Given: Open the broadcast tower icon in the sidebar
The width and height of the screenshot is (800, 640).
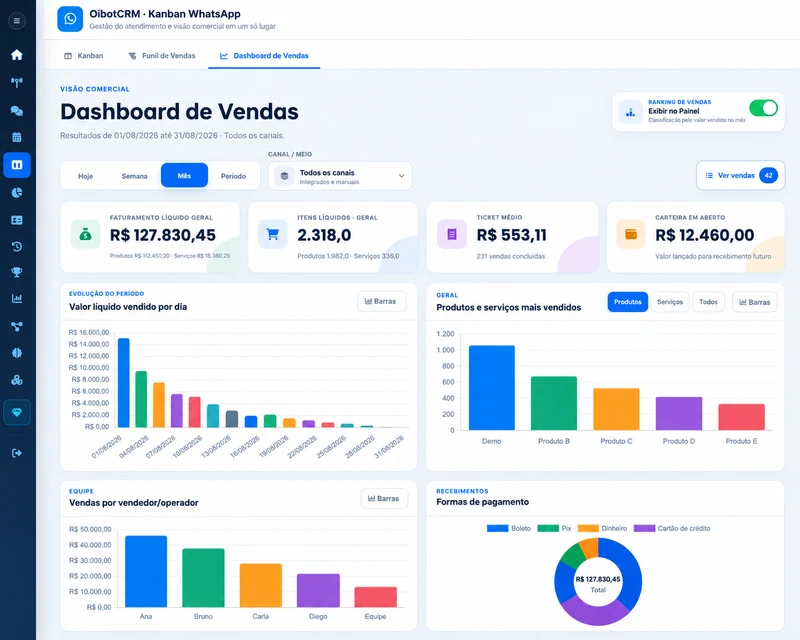Looking at the screenshot, I should (17, 83).
